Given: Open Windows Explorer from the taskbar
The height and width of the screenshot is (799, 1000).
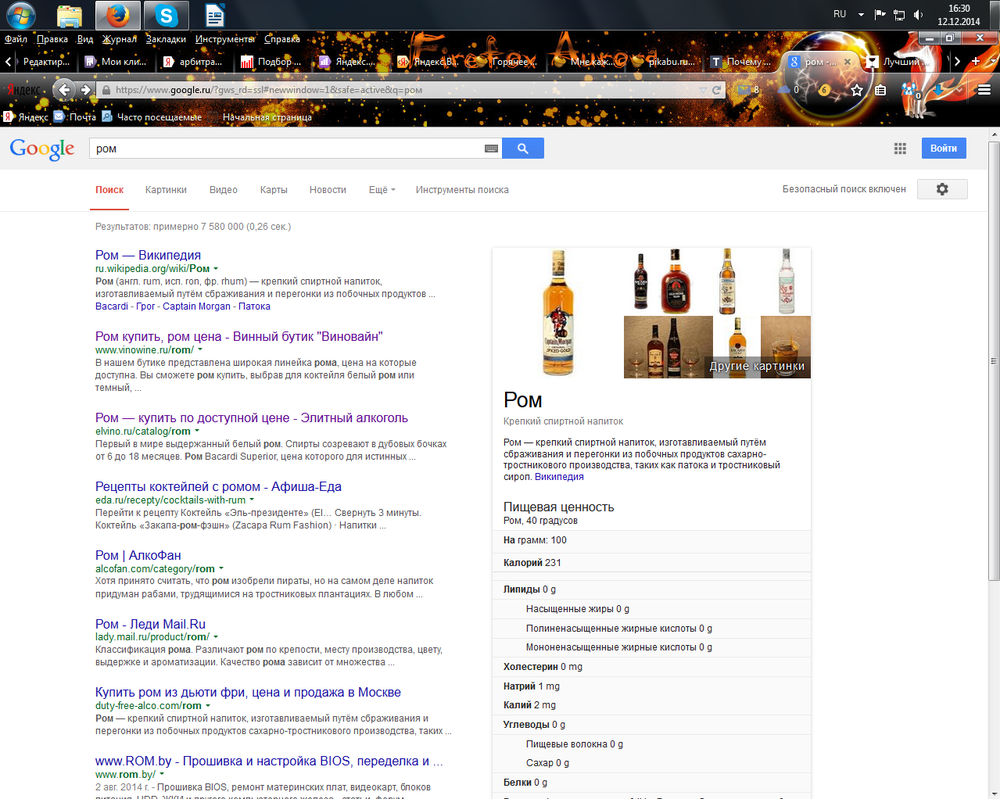Looking at the screenshot, I should tap(69, 15).
